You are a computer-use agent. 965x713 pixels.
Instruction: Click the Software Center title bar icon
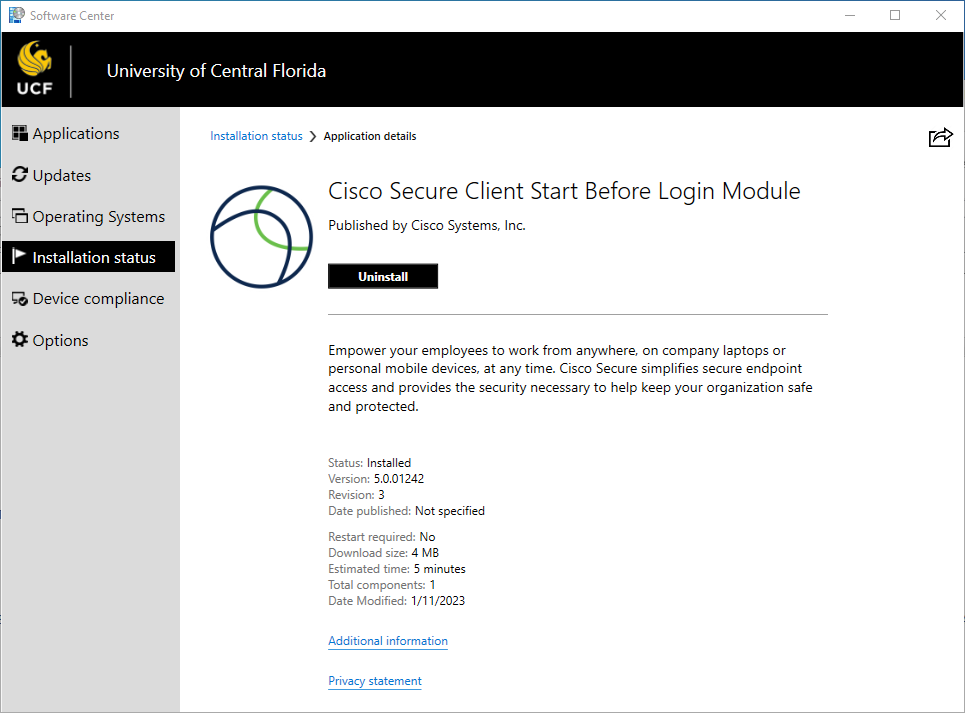[17, 15]
